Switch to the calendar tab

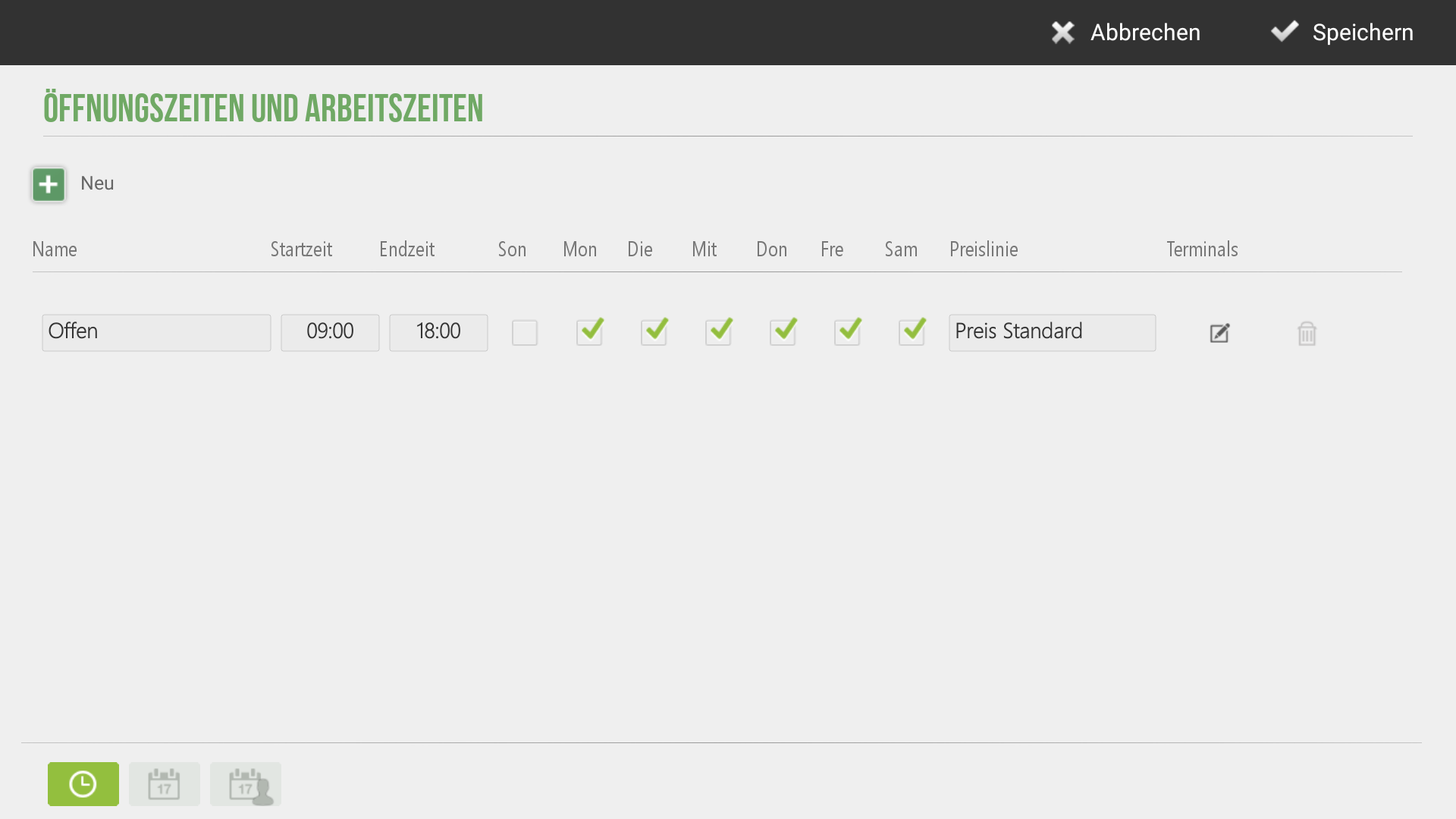coord(165,784)
